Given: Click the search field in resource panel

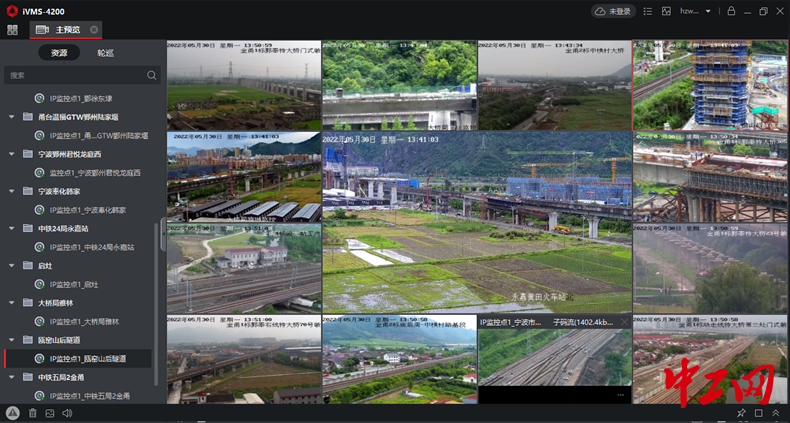Looking at the screenshot, I should (x=75, y=75).
